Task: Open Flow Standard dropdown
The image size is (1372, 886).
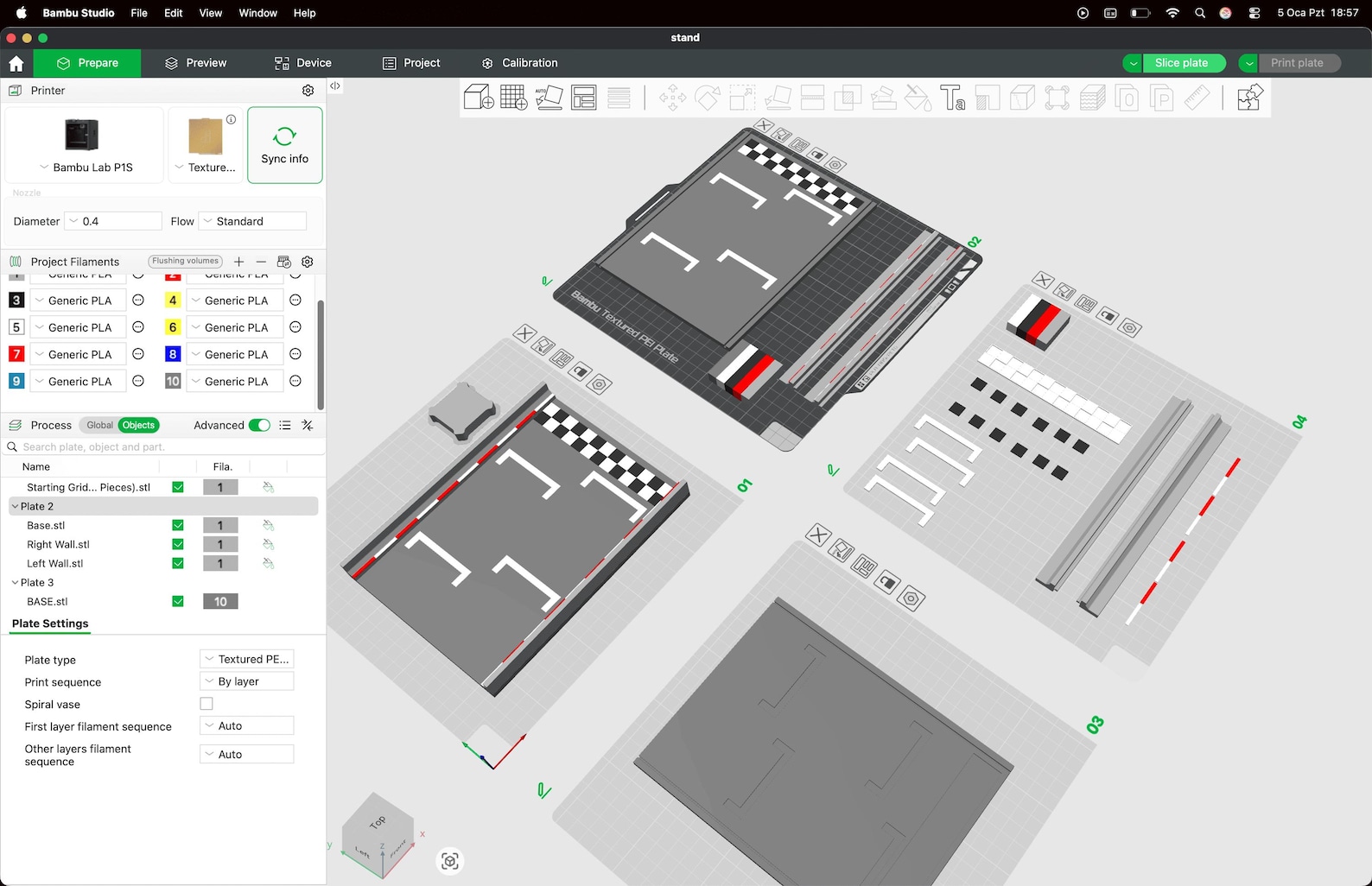Action: [252, 221]
